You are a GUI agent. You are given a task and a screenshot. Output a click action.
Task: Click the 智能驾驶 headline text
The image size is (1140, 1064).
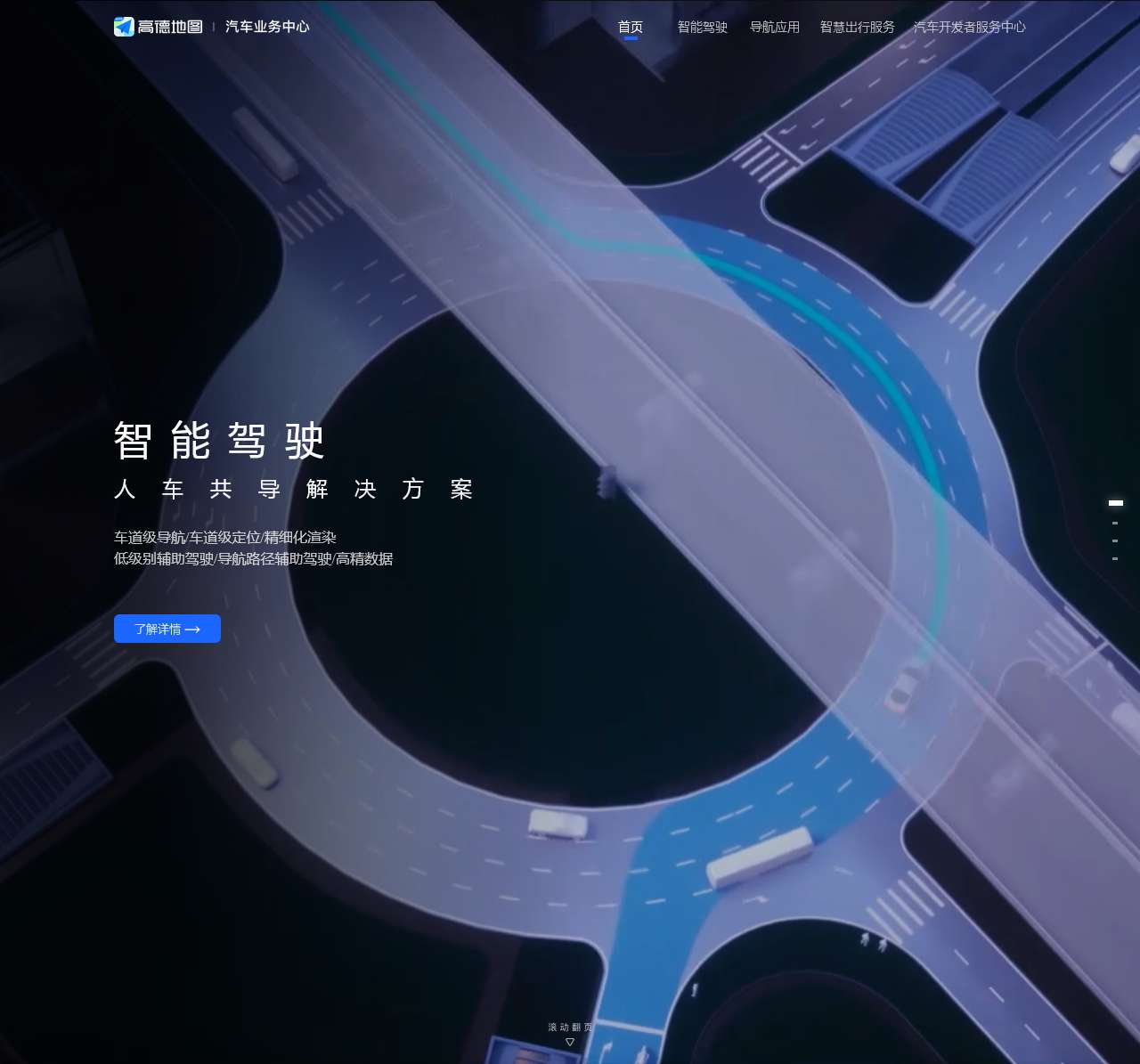[x=219, y=440]
